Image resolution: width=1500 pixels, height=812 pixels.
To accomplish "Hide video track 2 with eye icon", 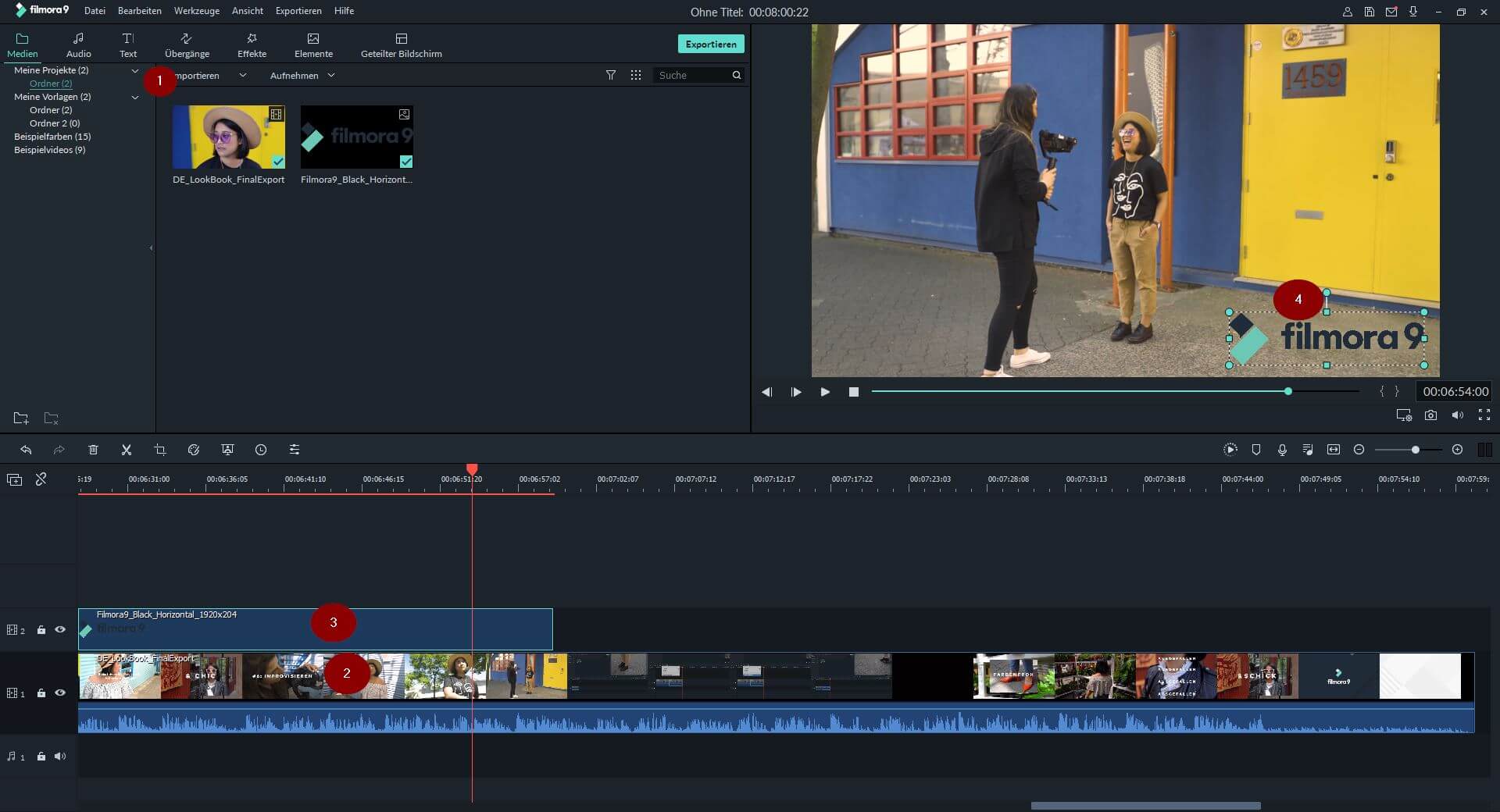I will coord(60,629).
